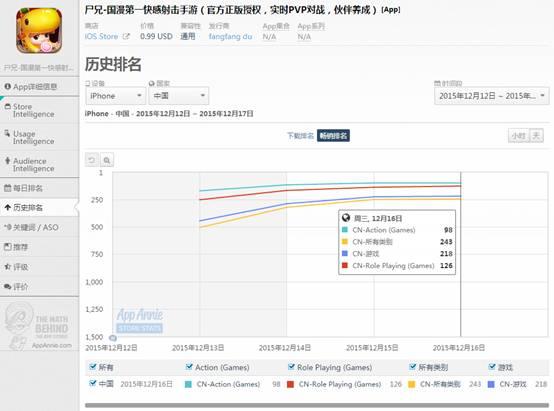Viewport: 554px width, 411px height.
Task: Click the teal CN-Action (Games) legend swatch
Action: [x=188, y=384]
